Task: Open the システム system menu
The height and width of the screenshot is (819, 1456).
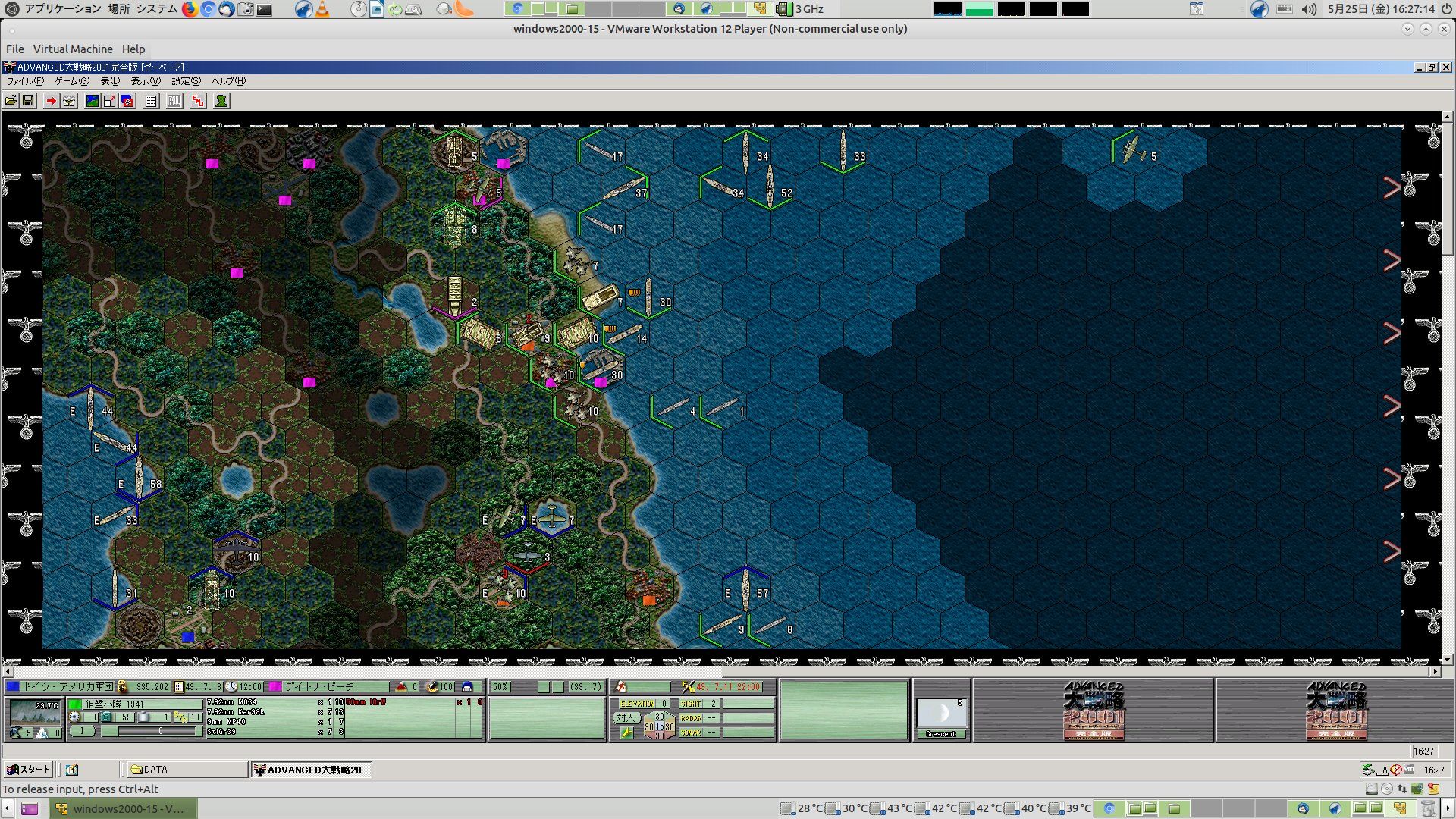Action: coord(156,9)
